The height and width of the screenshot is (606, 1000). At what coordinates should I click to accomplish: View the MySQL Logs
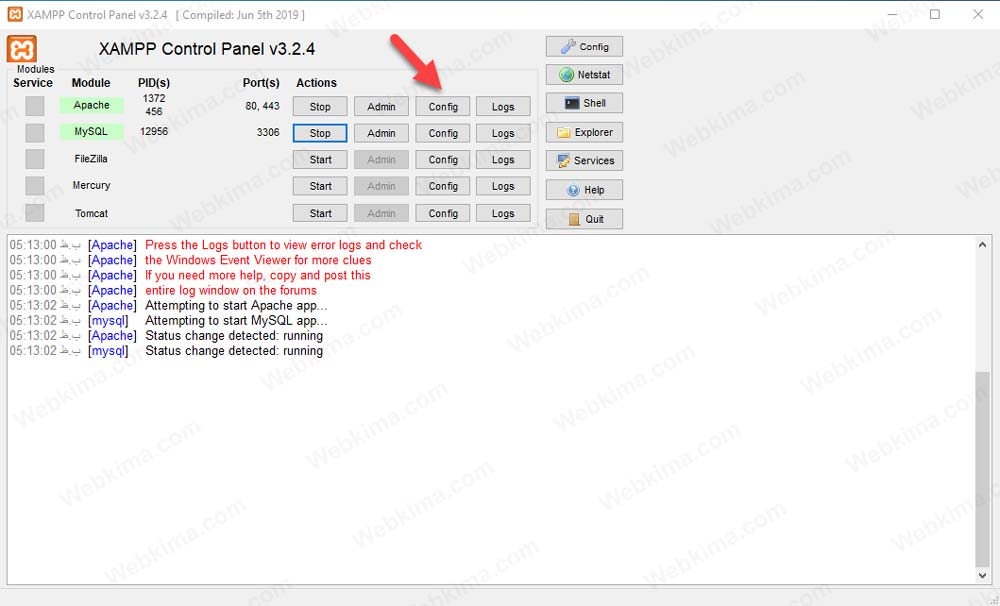(503, 133)
